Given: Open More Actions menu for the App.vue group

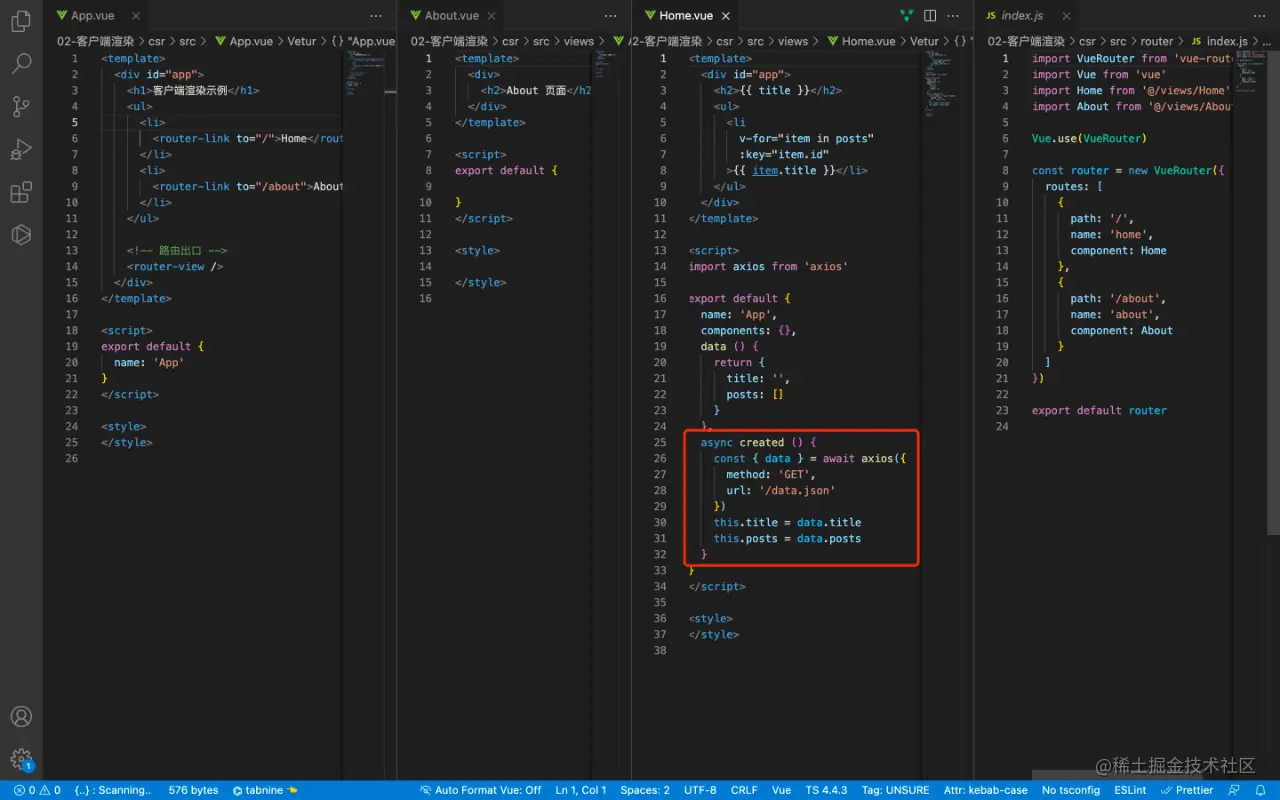Looking at the screenshot, I should pos(376,16).
